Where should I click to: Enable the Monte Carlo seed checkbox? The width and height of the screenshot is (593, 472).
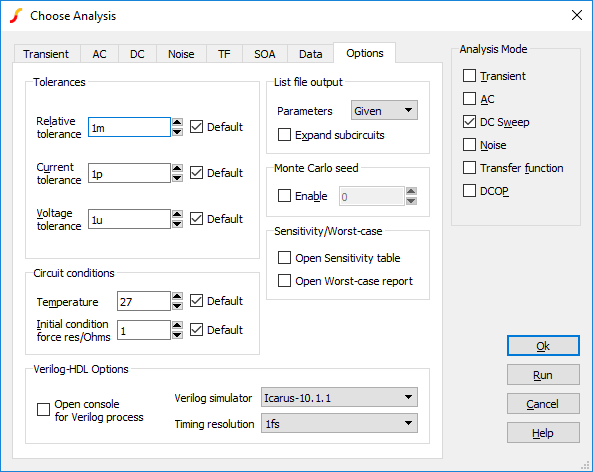coord(284,196)
